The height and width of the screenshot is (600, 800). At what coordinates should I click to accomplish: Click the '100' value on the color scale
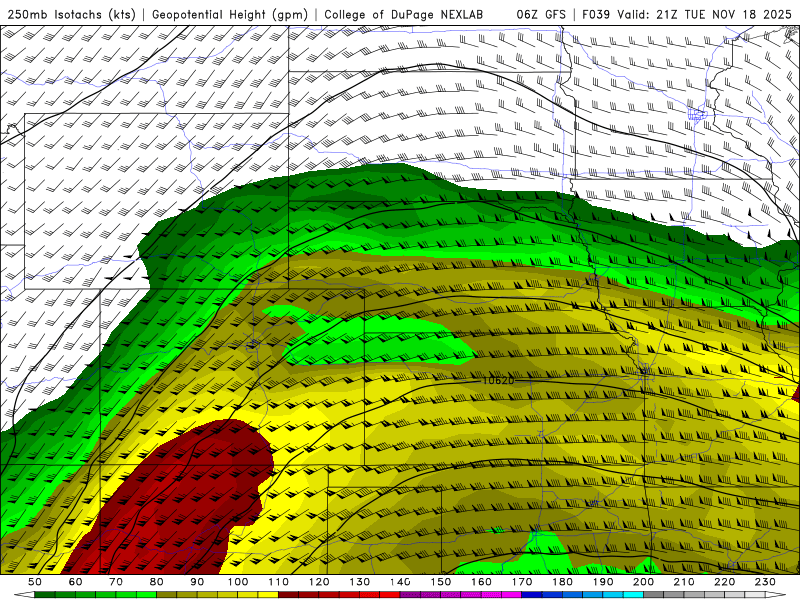click(238, 582)
